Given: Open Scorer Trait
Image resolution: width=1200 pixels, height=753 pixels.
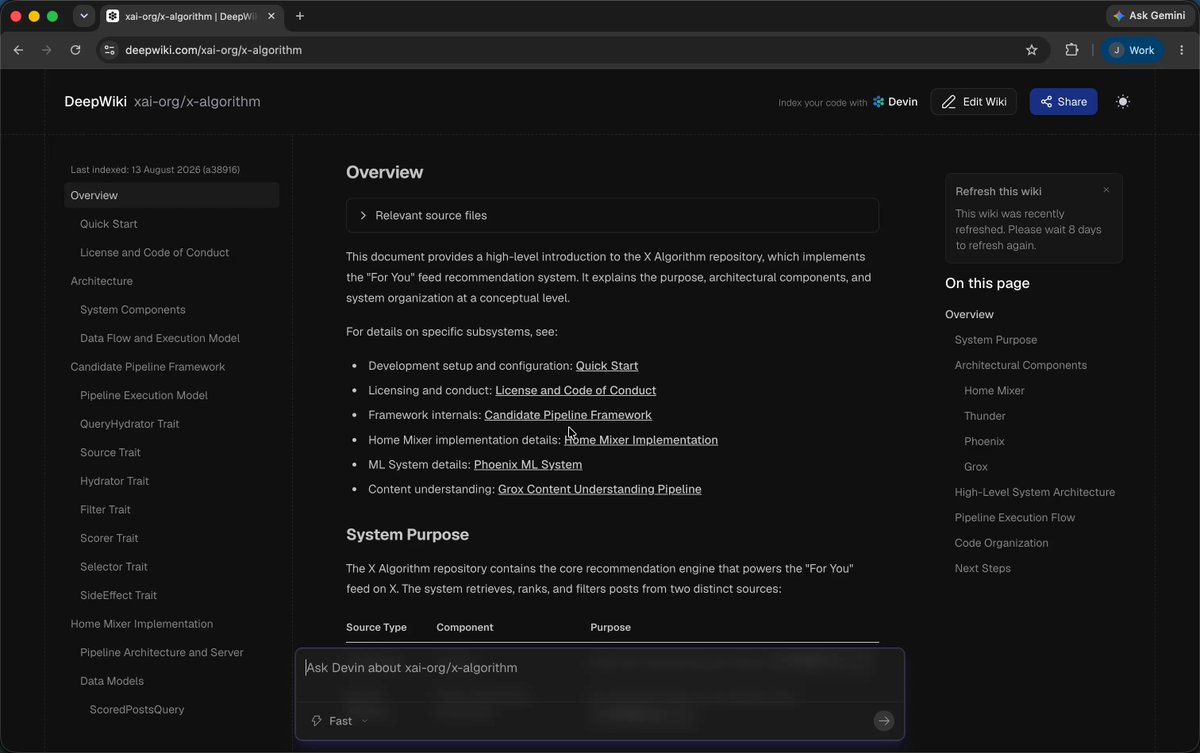Looking at the screenshot, I should point(109,538).
